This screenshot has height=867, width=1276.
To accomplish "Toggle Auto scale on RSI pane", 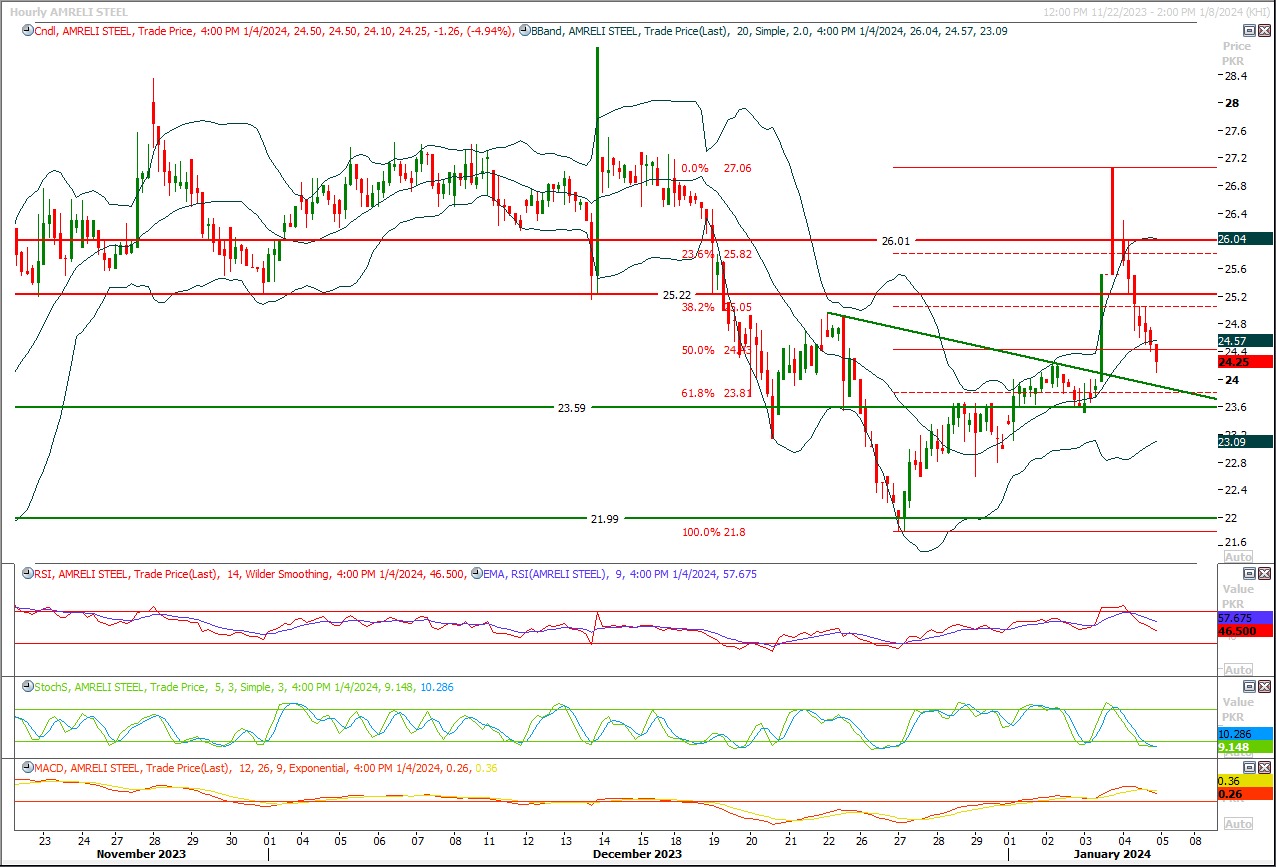I will (1238, 669).
